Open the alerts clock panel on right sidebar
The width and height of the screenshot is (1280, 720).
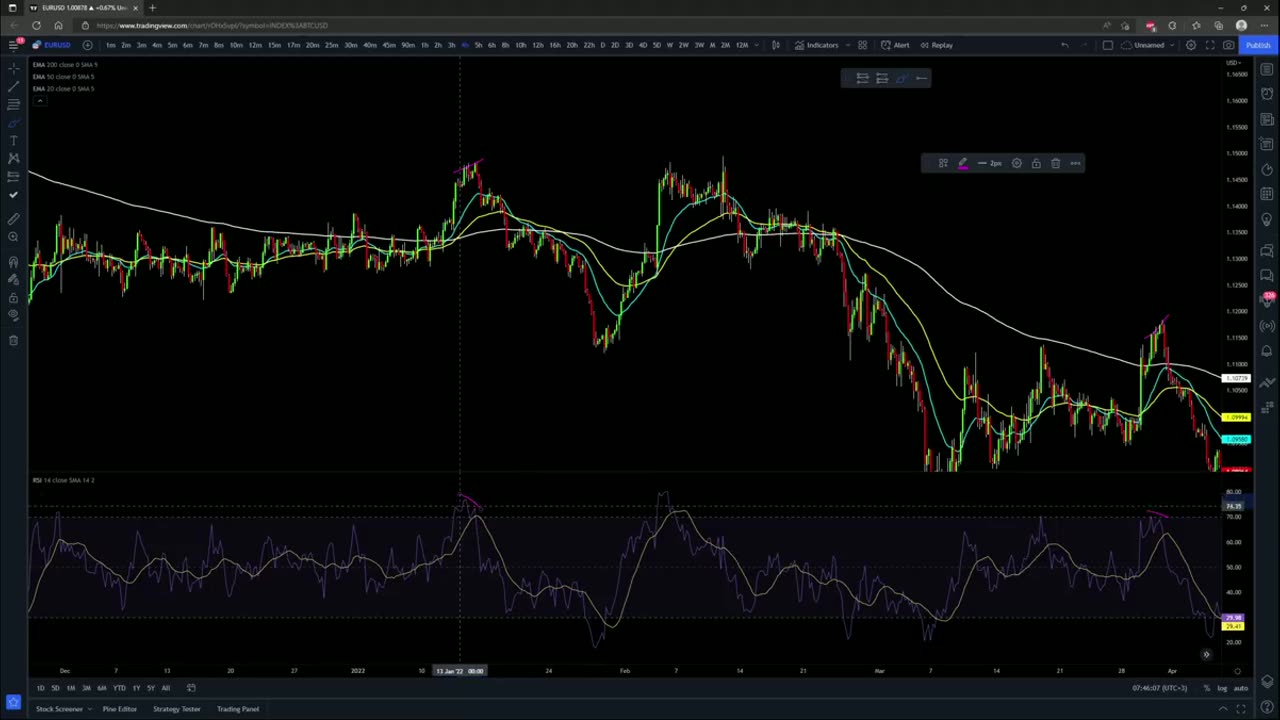coord(1267,93)
